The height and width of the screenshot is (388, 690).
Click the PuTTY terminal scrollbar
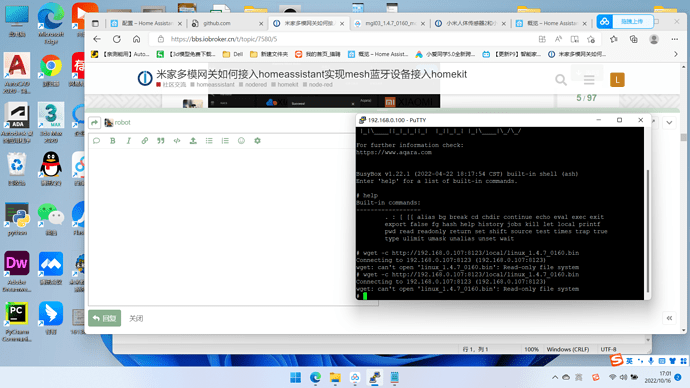(647, 231)
